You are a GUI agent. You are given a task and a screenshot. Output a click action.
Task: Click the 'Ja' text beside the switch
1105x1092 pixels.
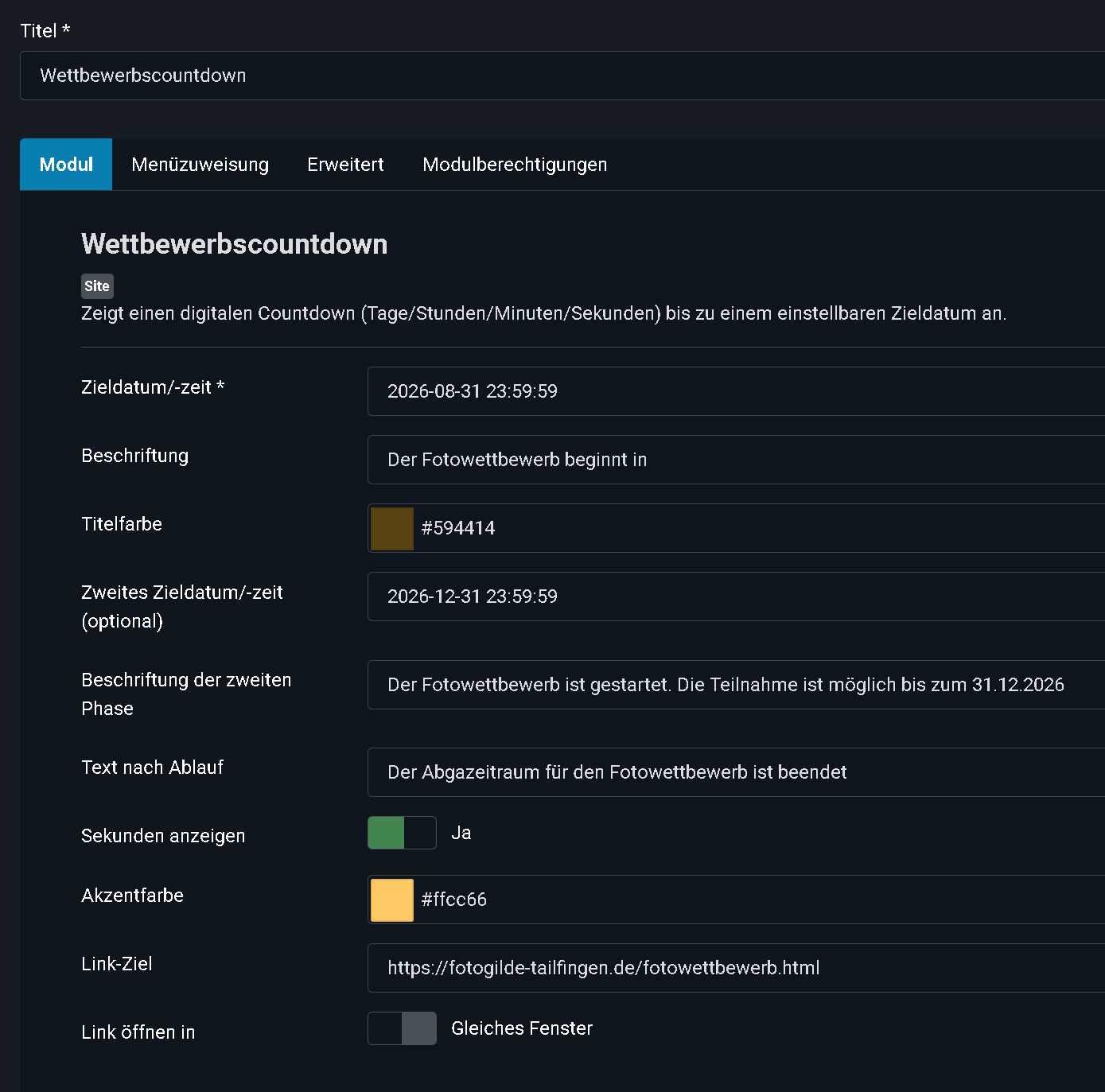[x=461, y=833]
